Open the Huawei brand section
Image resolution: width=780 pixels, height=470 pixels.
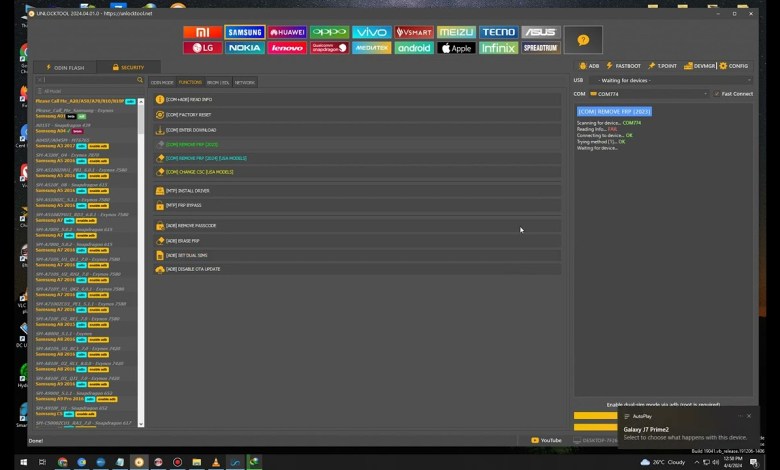pos(287,32)
